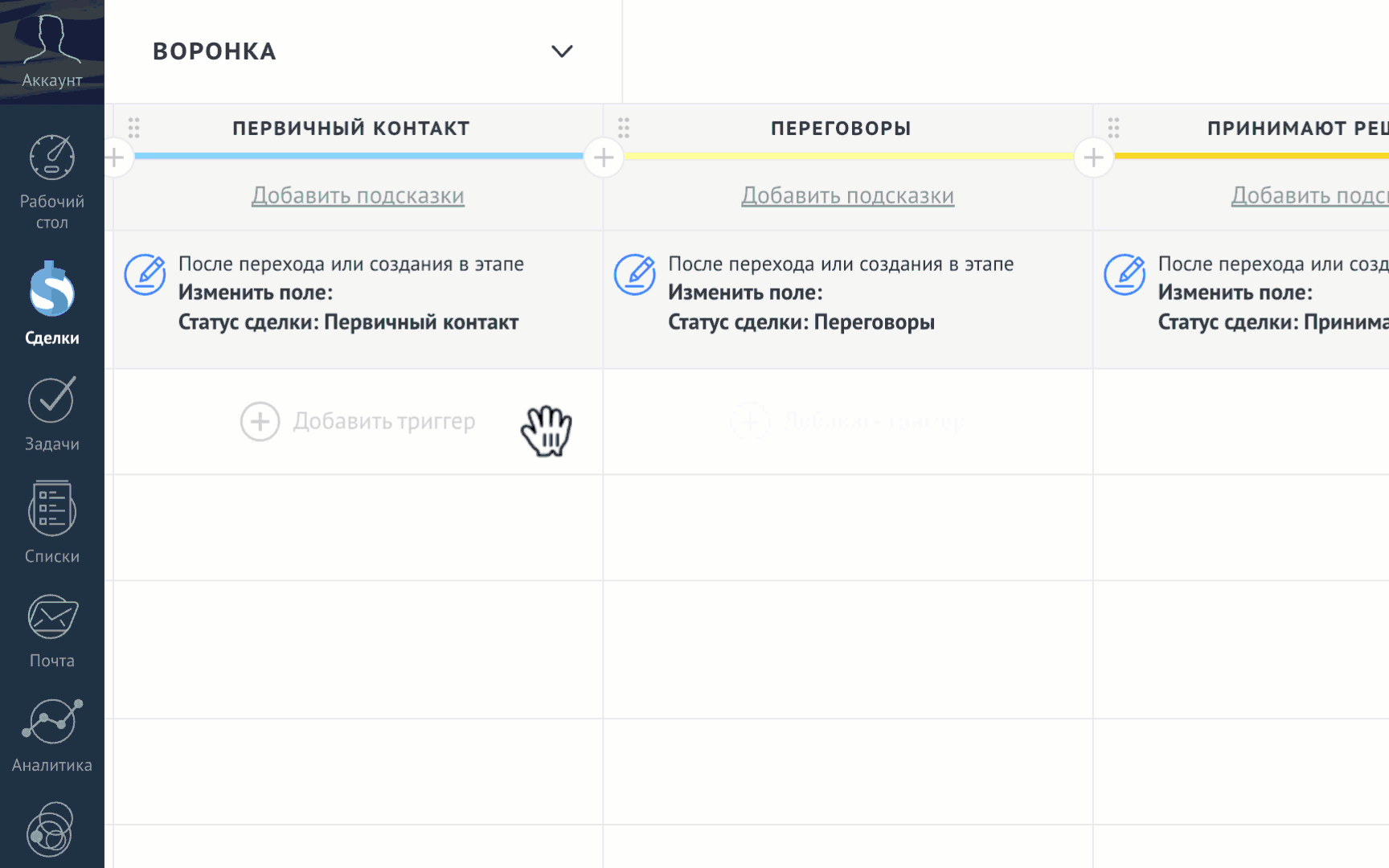Open the Сделки section
The width and height of the screenshot is (1389, 868).
pyautogui.click(x=51, y=303)
